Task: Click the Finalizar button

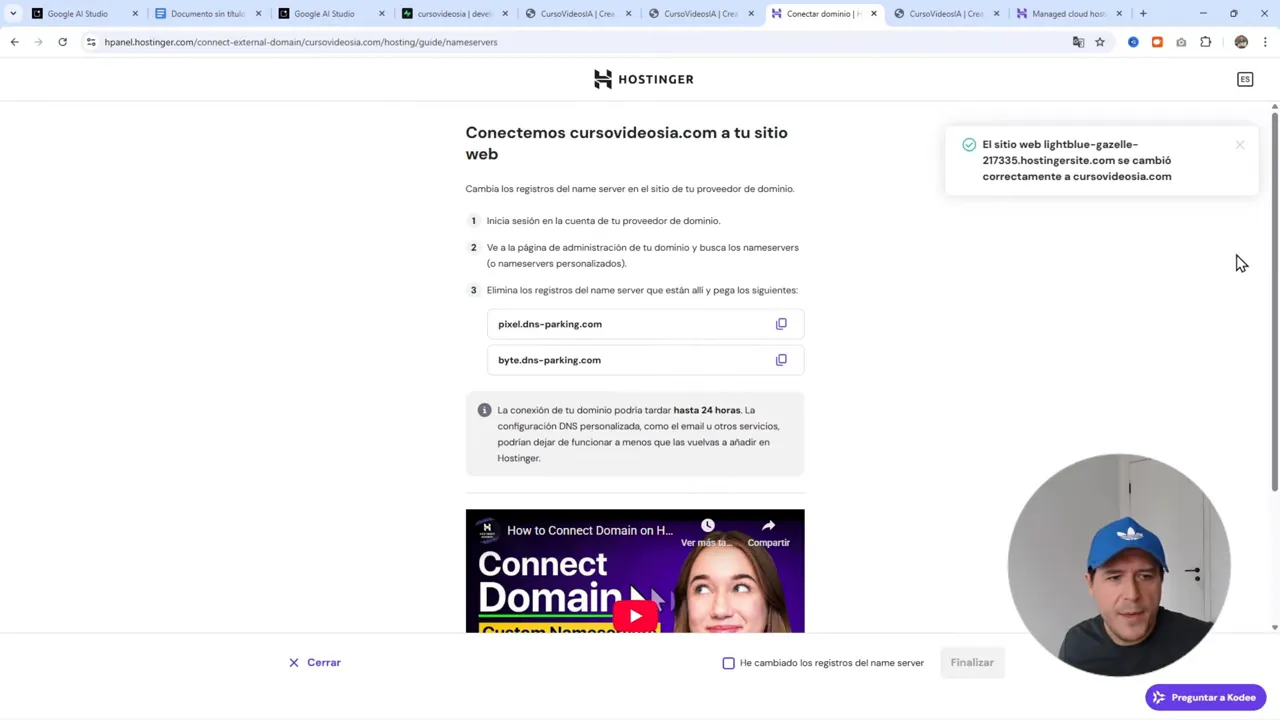Action: coord(971,662)
